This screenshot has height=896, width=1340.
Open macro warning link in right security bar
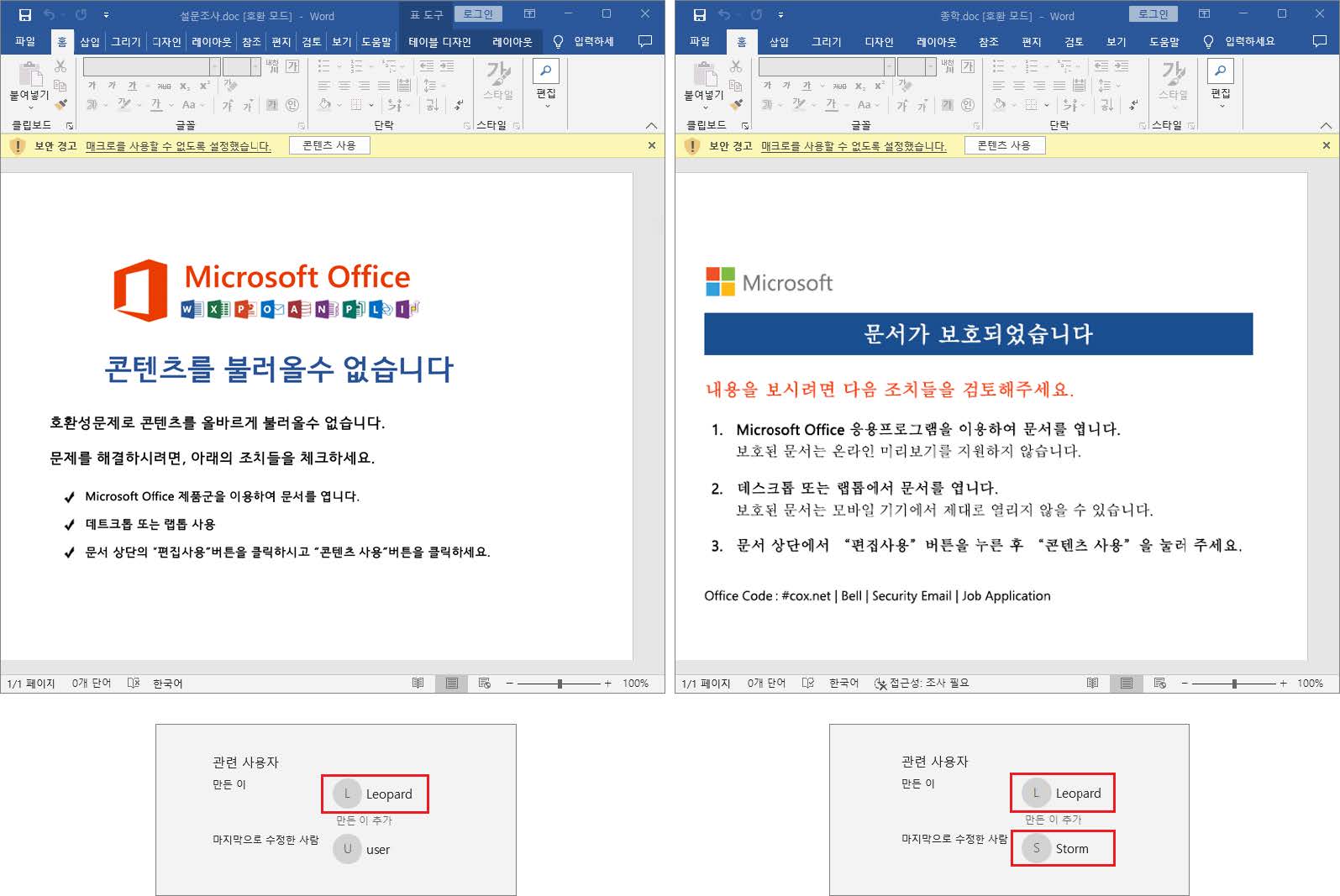coord(854,146)
